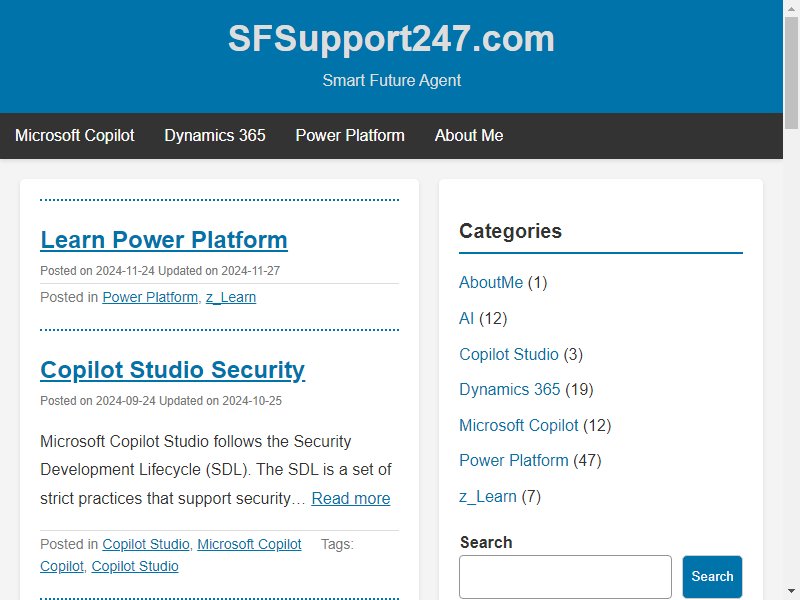Click the Copilot tag link
The image size is (800, 600).
click(62, 566)
